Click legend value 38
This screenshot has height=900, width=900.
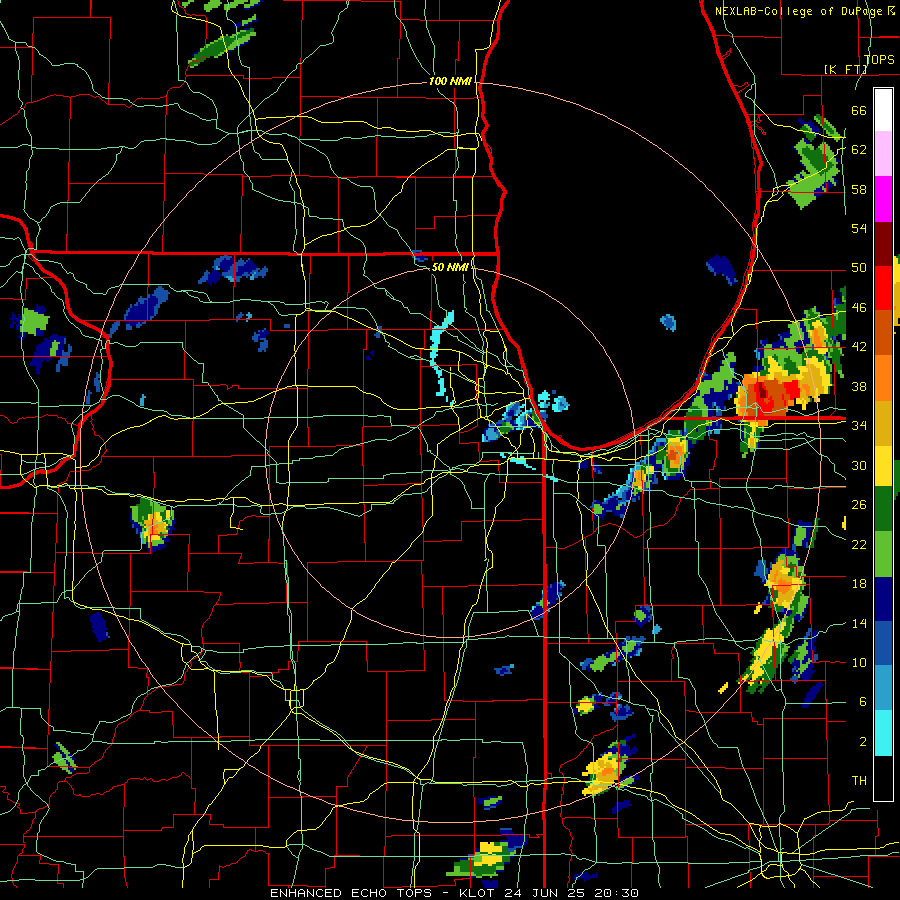859,386
